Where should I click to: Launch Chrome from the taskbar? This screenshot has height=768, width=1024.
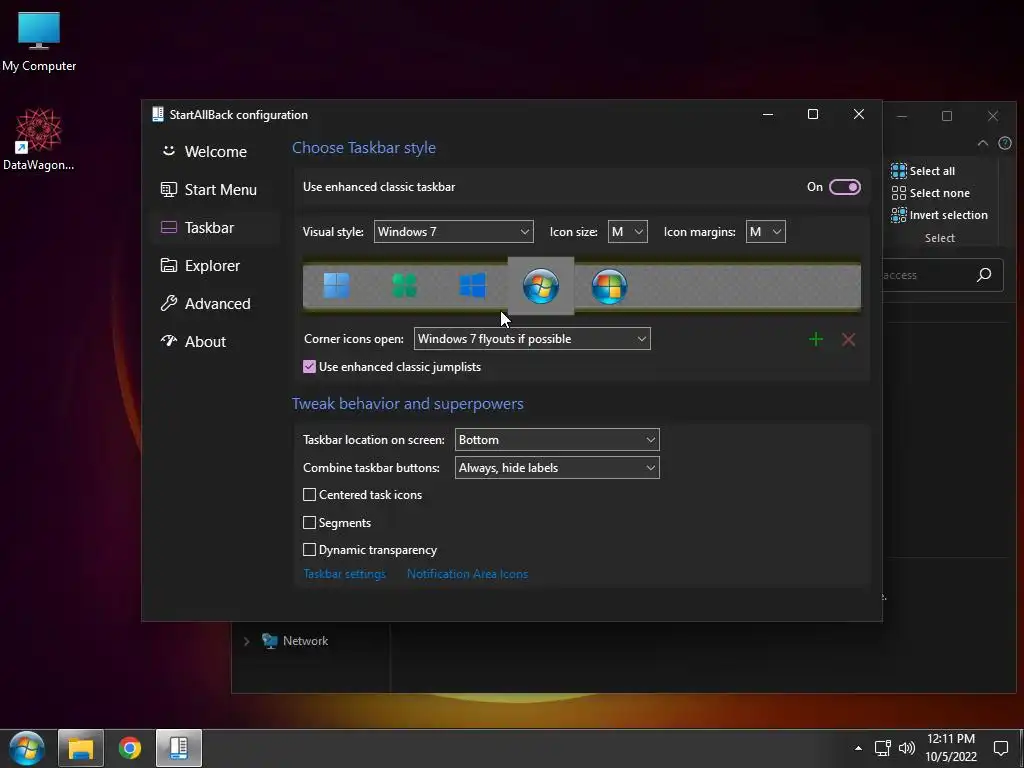[x=130, y=748]
